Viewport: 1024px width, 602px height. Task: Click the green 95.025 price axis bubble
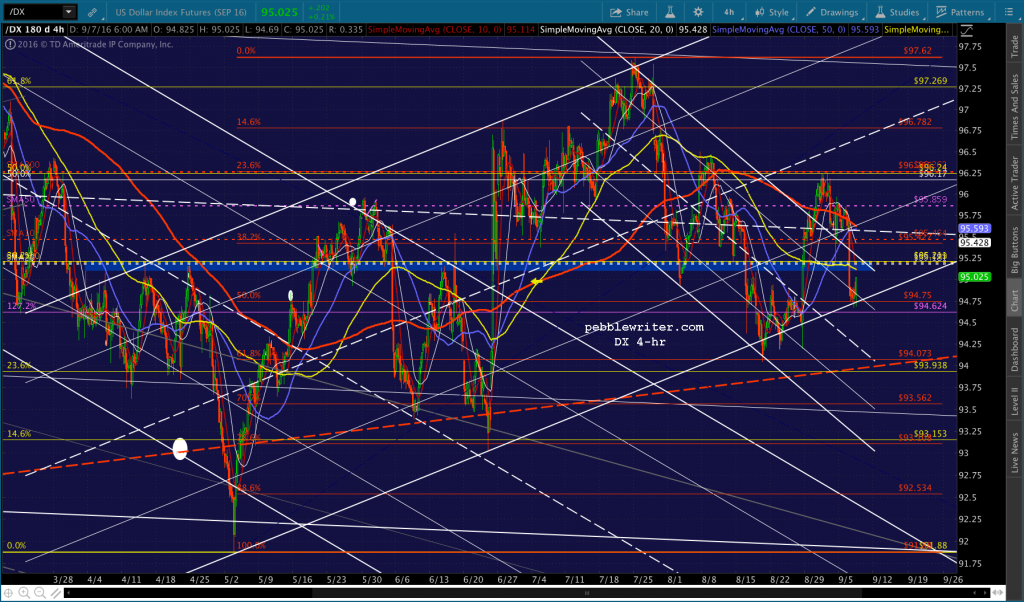[x=974, y=277]
